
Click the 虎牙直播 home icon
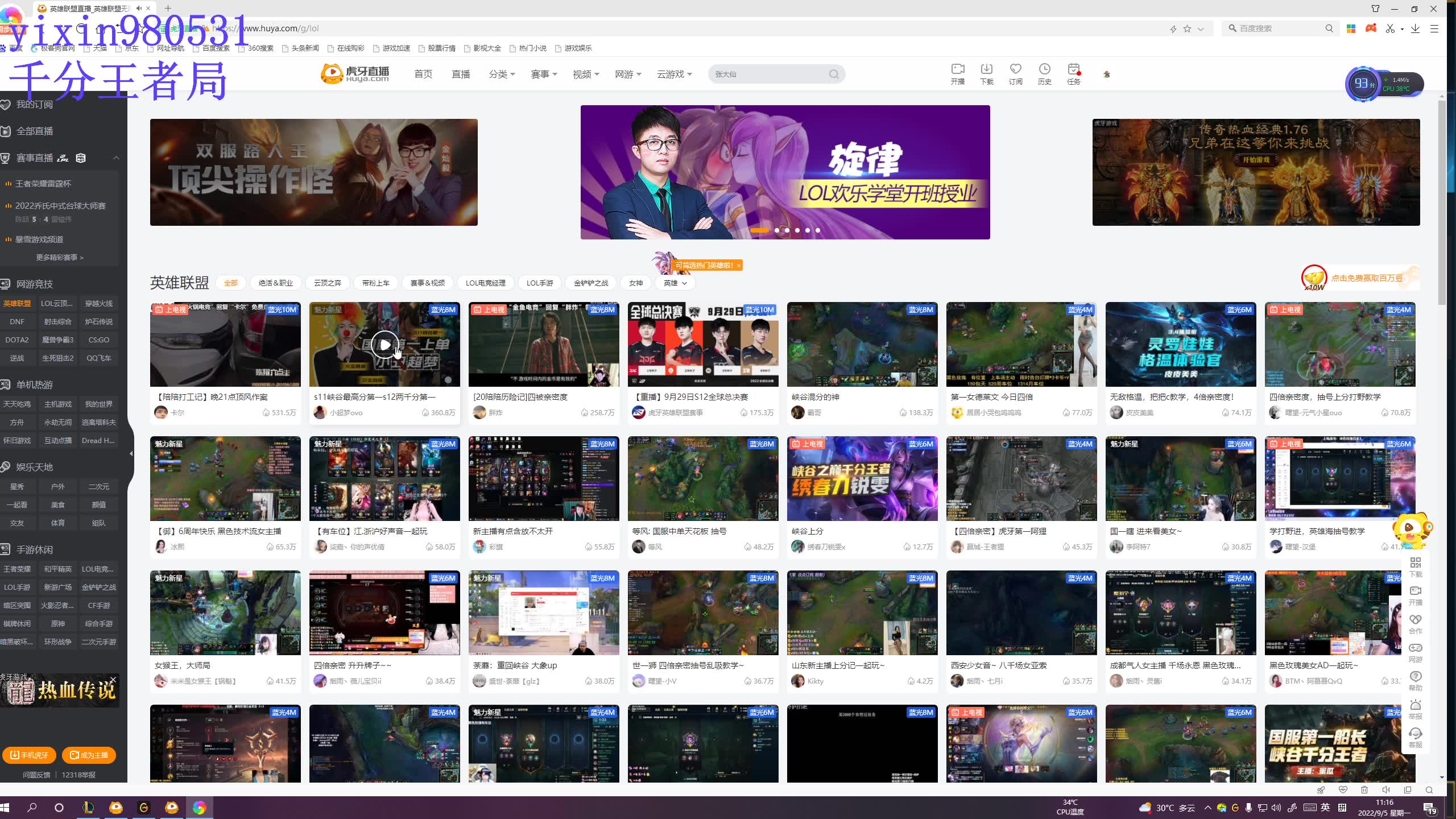point(357,73)
